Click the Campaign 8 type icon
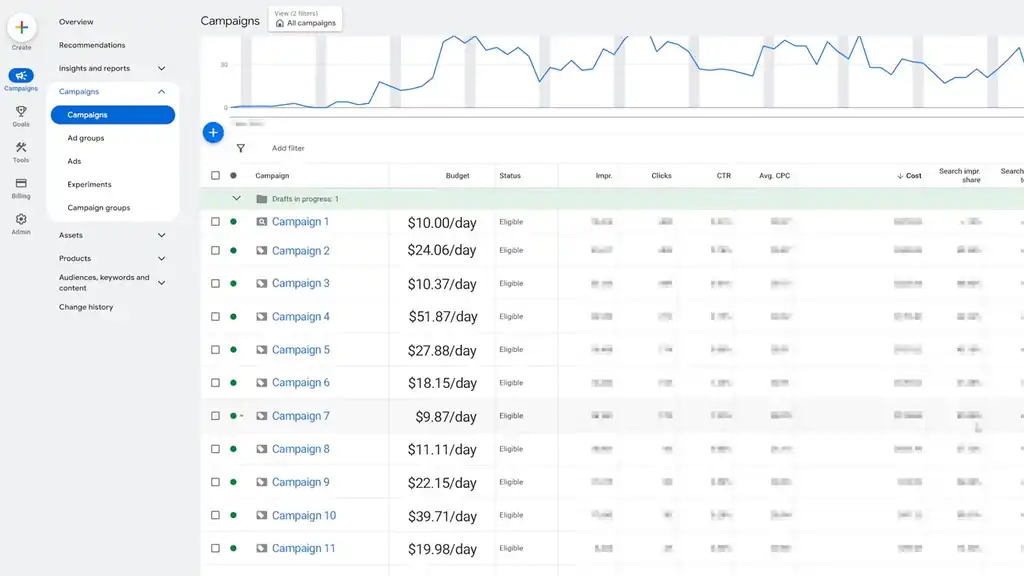 click(261, 449)
